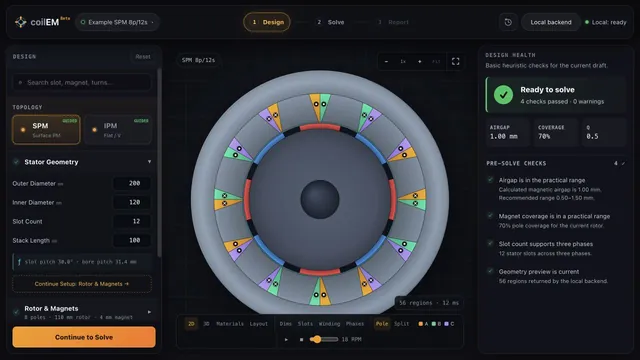Click the 18 RPM readout
Viewport: 640px width, 360px height.
pyautogui.click(x=351, y=339)
